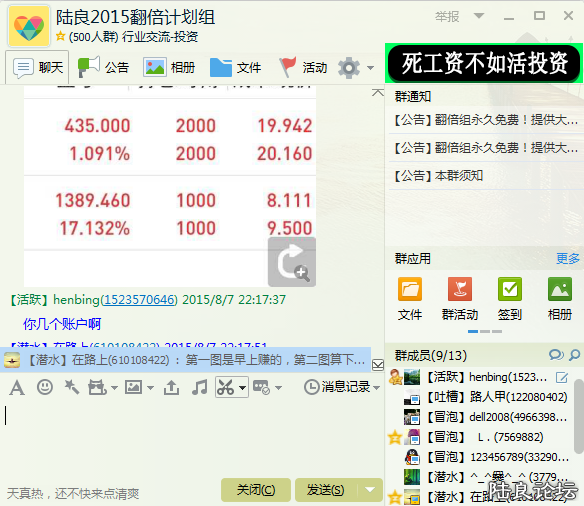
Task: Switch to the 聊天 tab
Action: click(x=37, y=67)
